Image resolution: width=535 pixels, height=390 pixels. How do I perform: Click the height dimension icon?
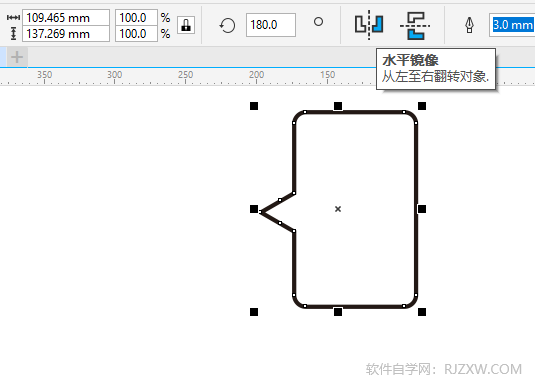(x=13, y=34)
